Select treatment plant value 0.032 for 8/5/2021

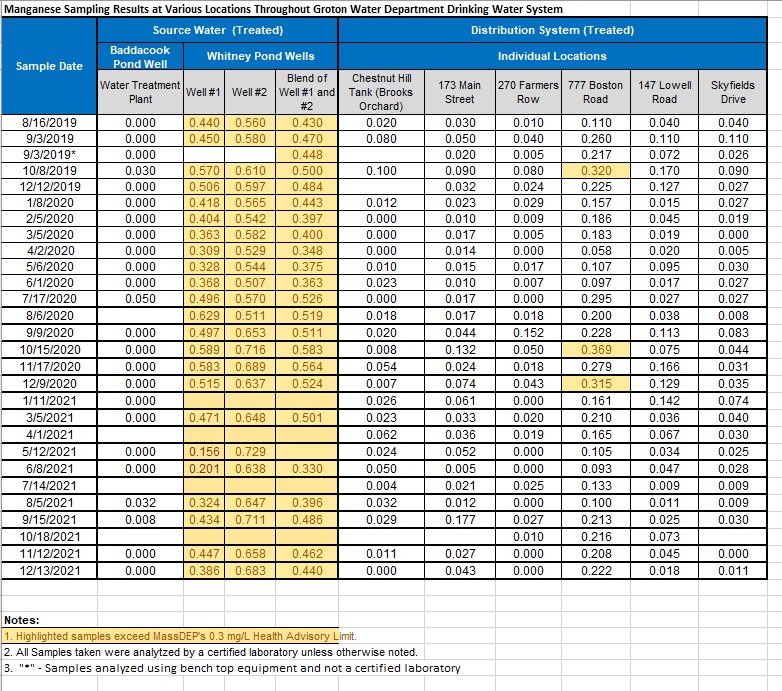coord(140,503)
